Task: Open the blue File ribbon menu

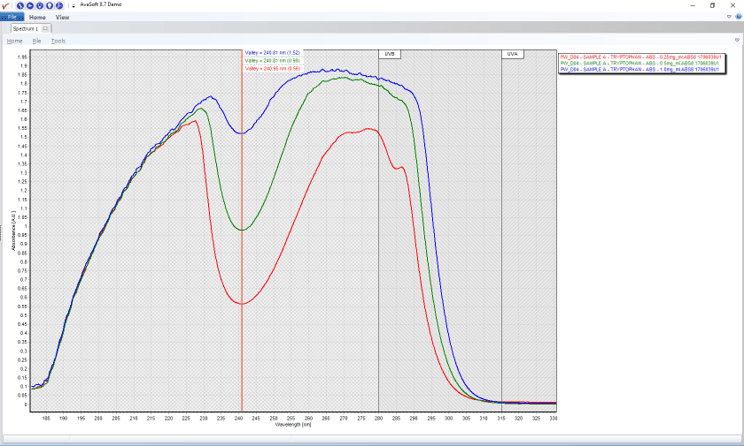Action: pos(12,17)
